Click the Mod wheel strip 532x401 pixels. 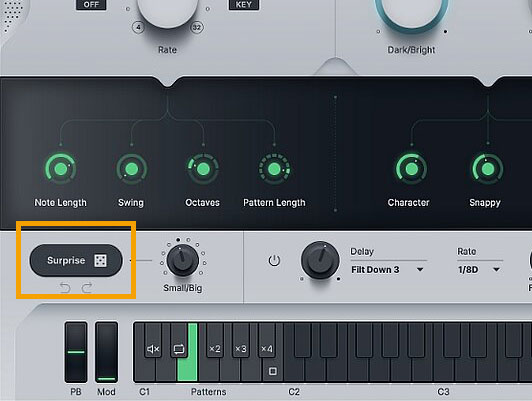tap(107, 352)
